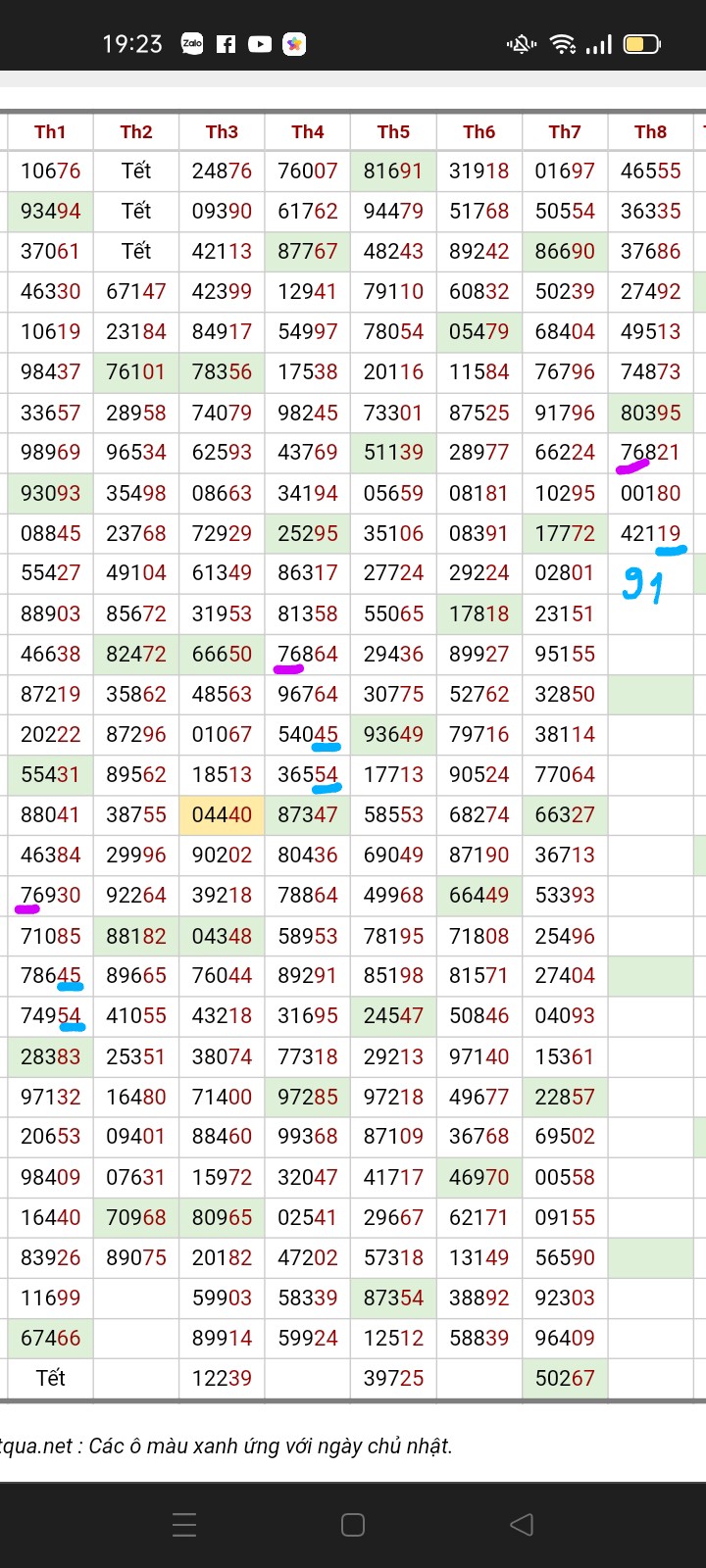706x1568 pixels.
Task: Tap the YouTube notification icon
Action: [x=260, y=43]
